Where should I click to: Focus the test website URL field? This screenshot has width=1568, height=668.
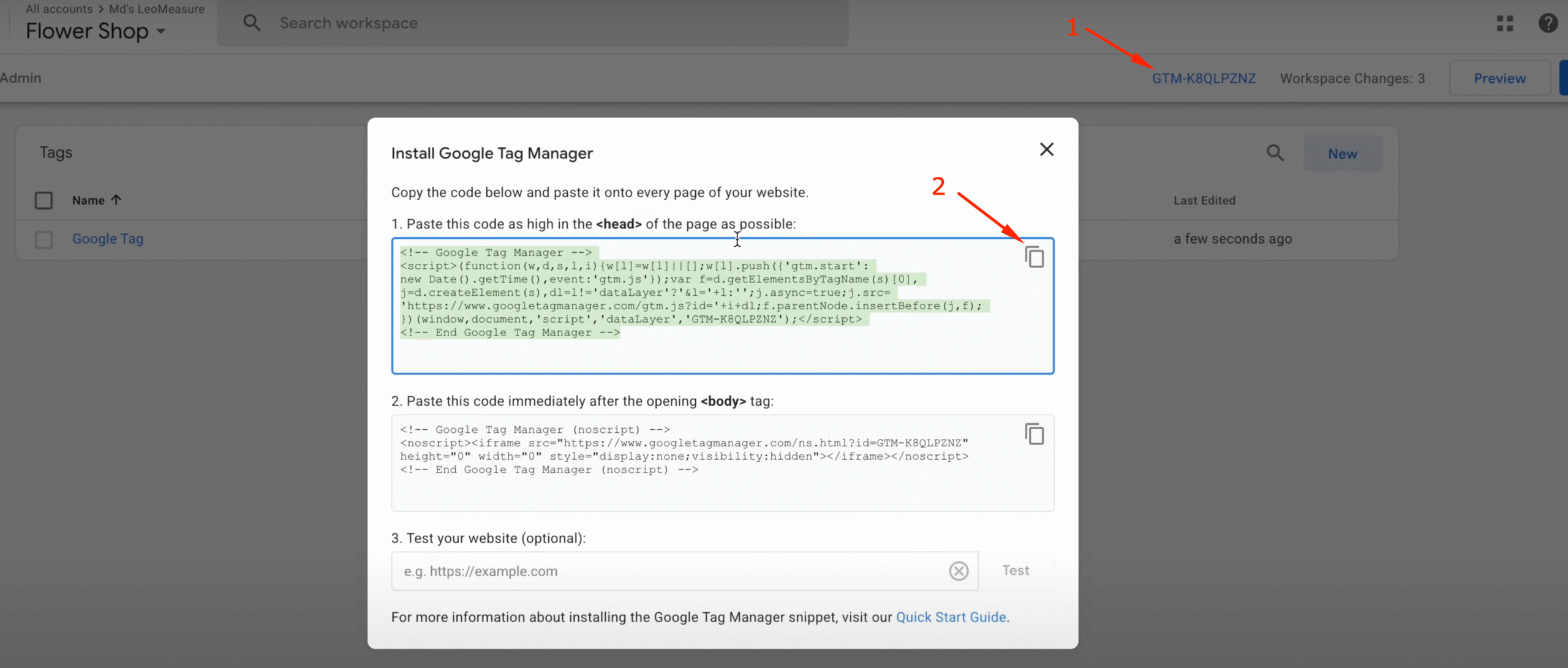click(668, 571)
